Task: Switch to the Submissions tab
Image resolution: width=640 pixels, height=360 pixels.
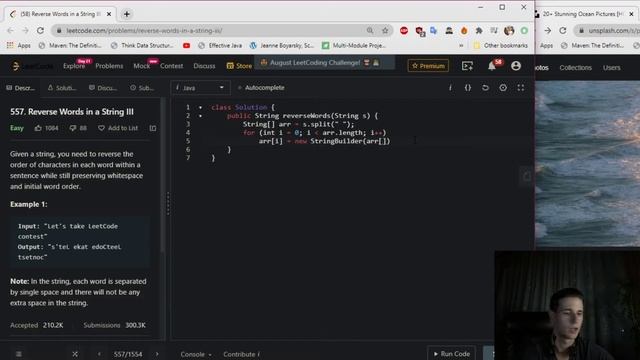Action: (x=142, y=88)
